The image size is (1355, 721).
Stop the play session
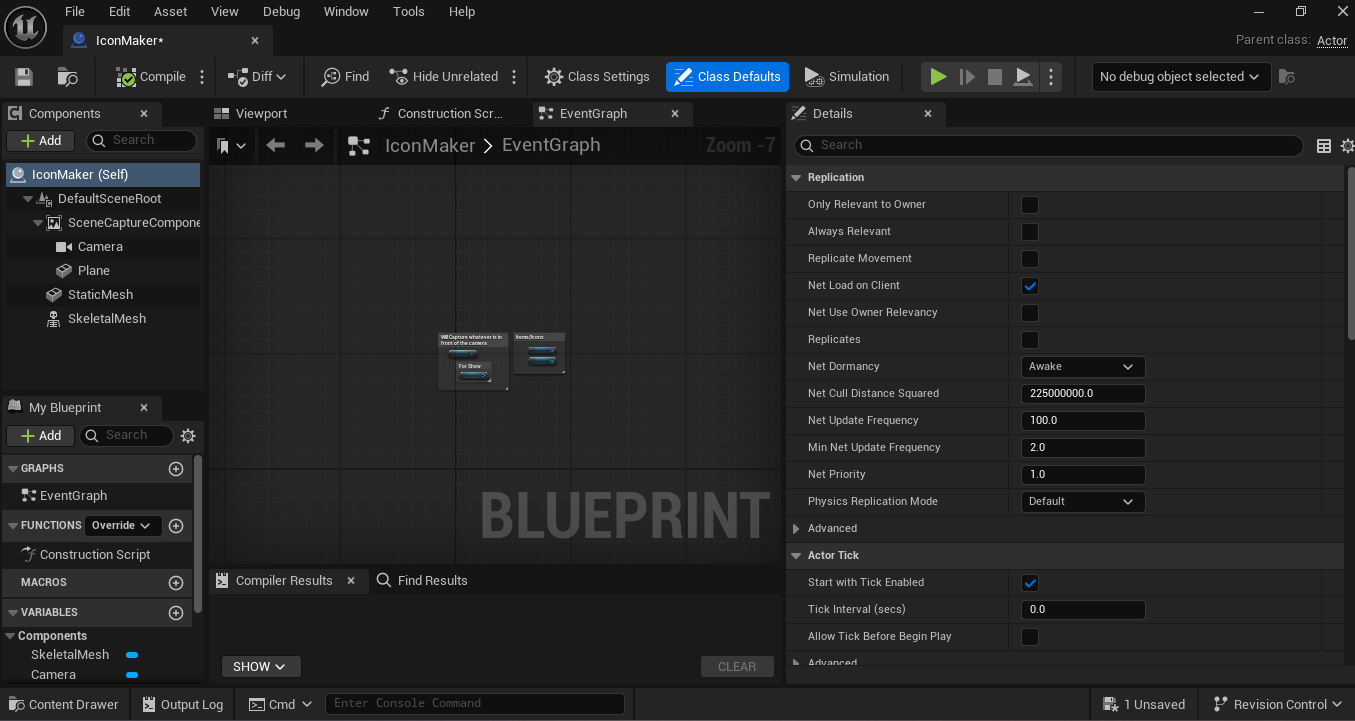click(995, 77)
